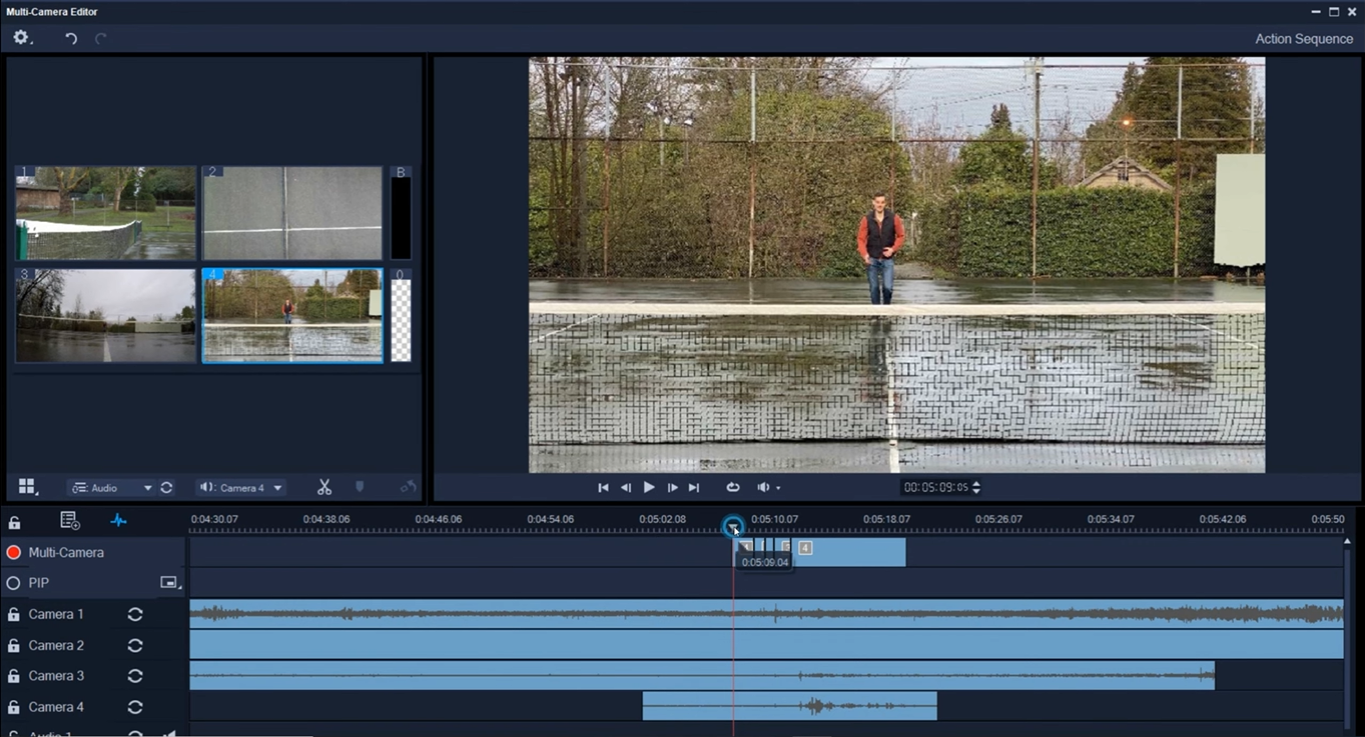Open the Multi-Camera Editor settings gear
The height and width of the screenshot is (737, 1365).
tap(21, 37)
